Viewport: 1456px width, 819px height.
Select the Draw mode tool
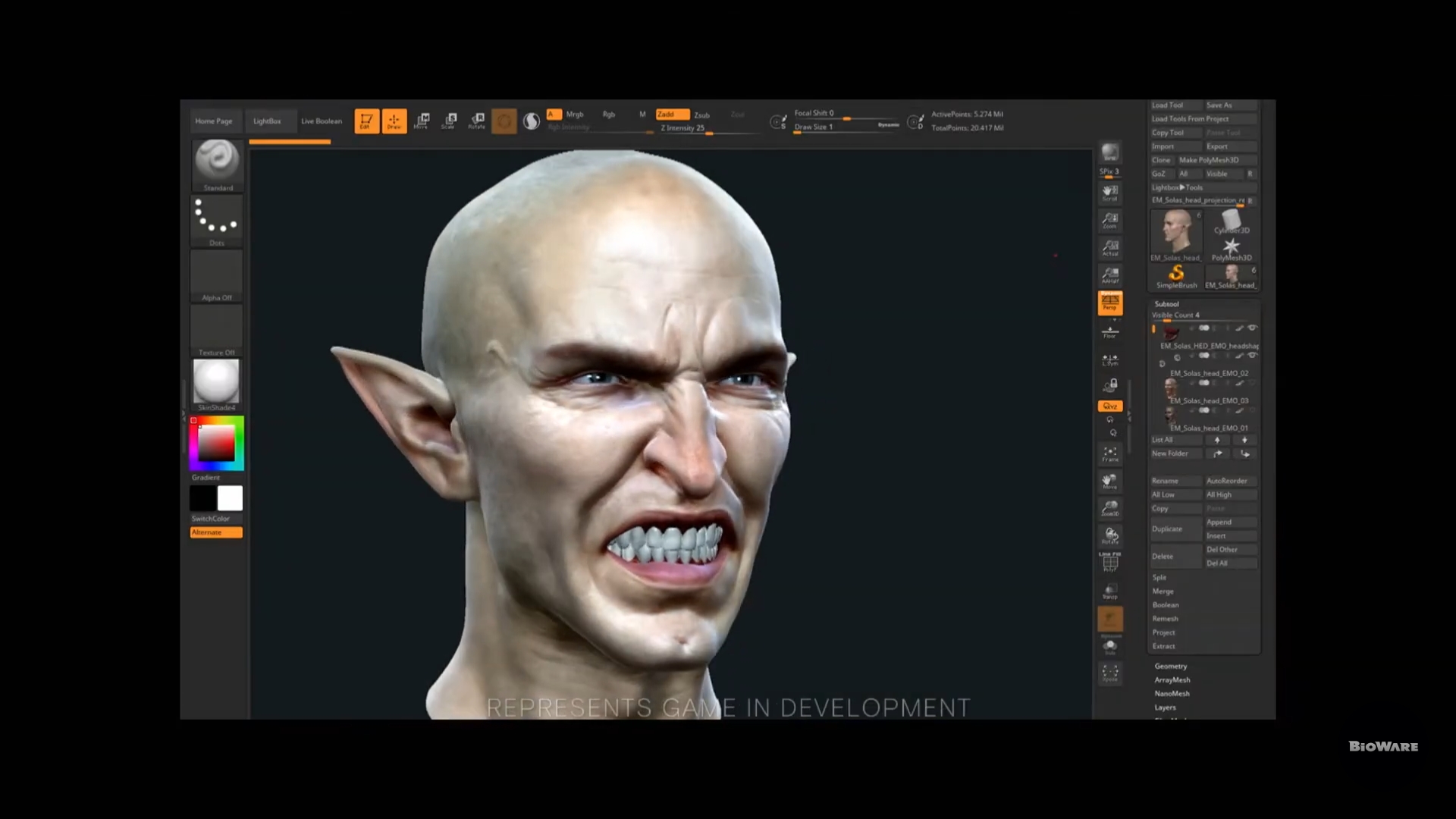tap(394, 121)
